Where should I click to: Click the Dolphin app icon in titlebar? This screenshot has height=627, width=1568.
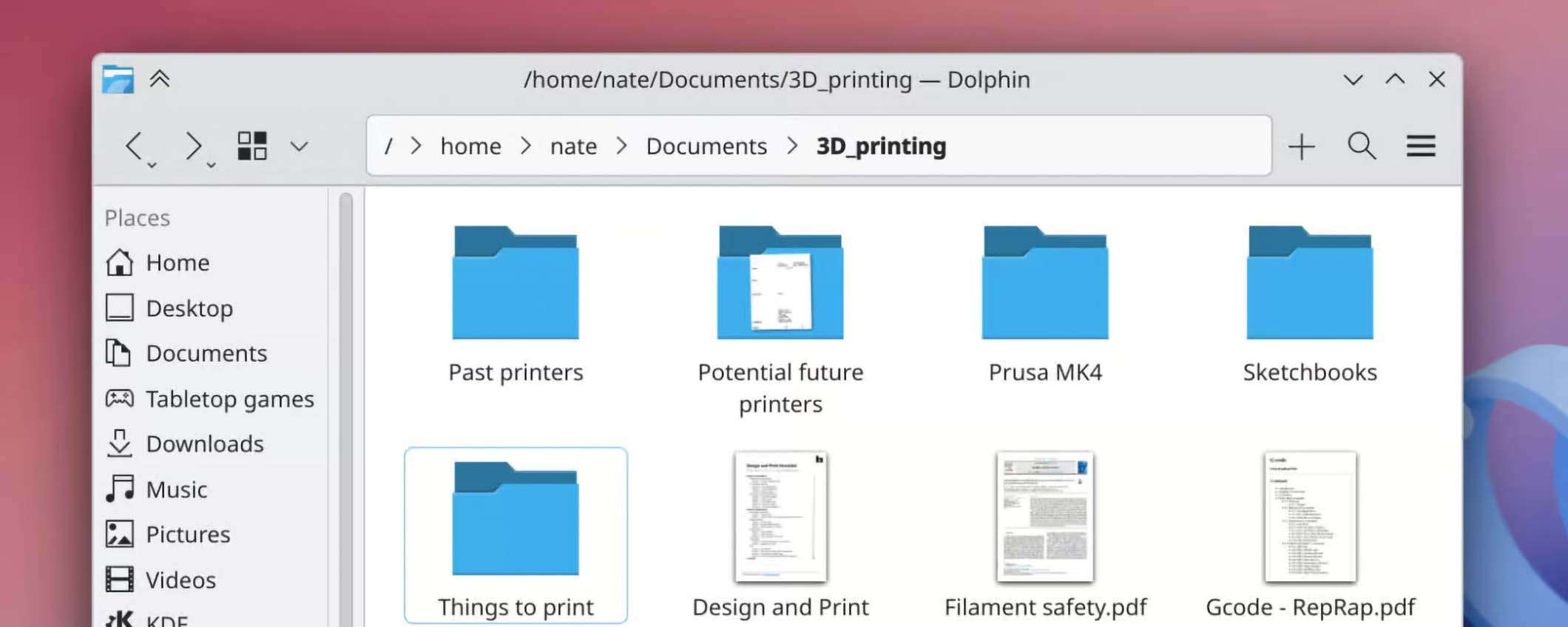point(118,79)
